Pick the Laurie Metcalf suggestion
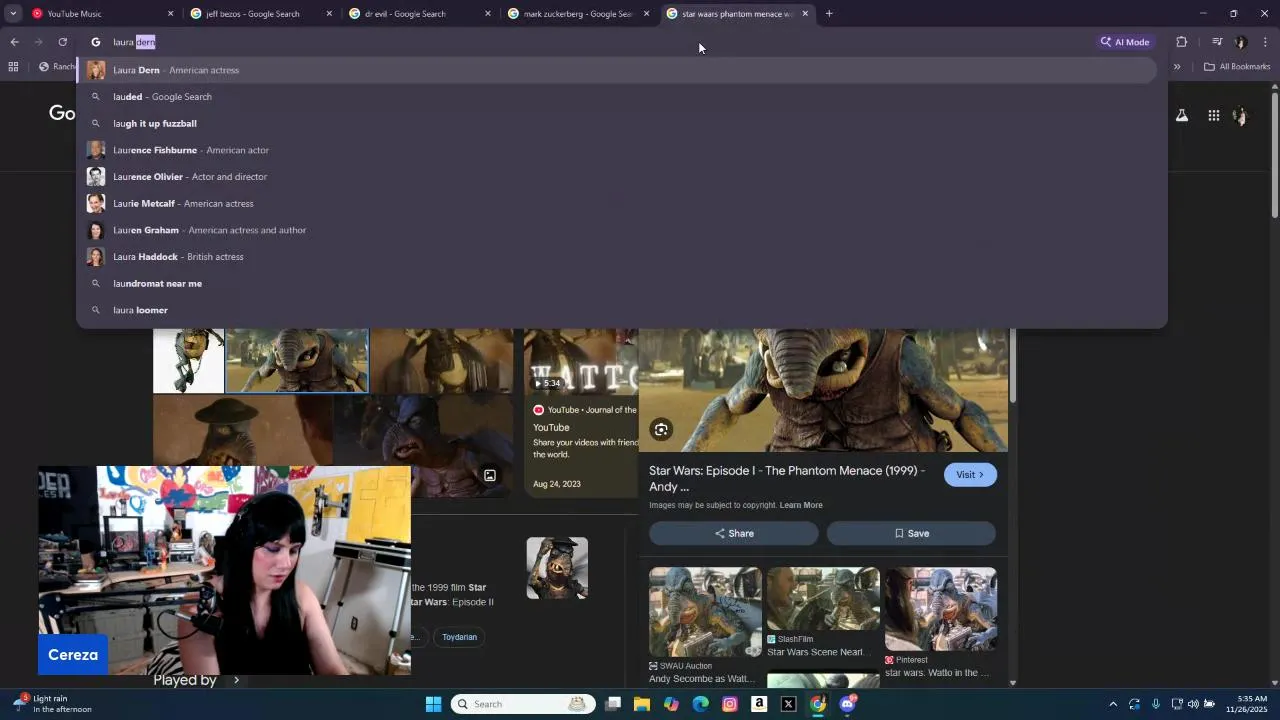Image resolution: width=1280 pixels, height=720 pixels. pyautogui.click(x=617, y=203)
